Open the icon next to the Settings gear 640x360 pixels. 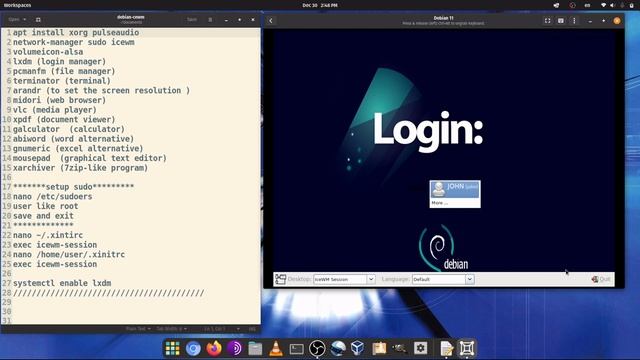coord(400,348)
